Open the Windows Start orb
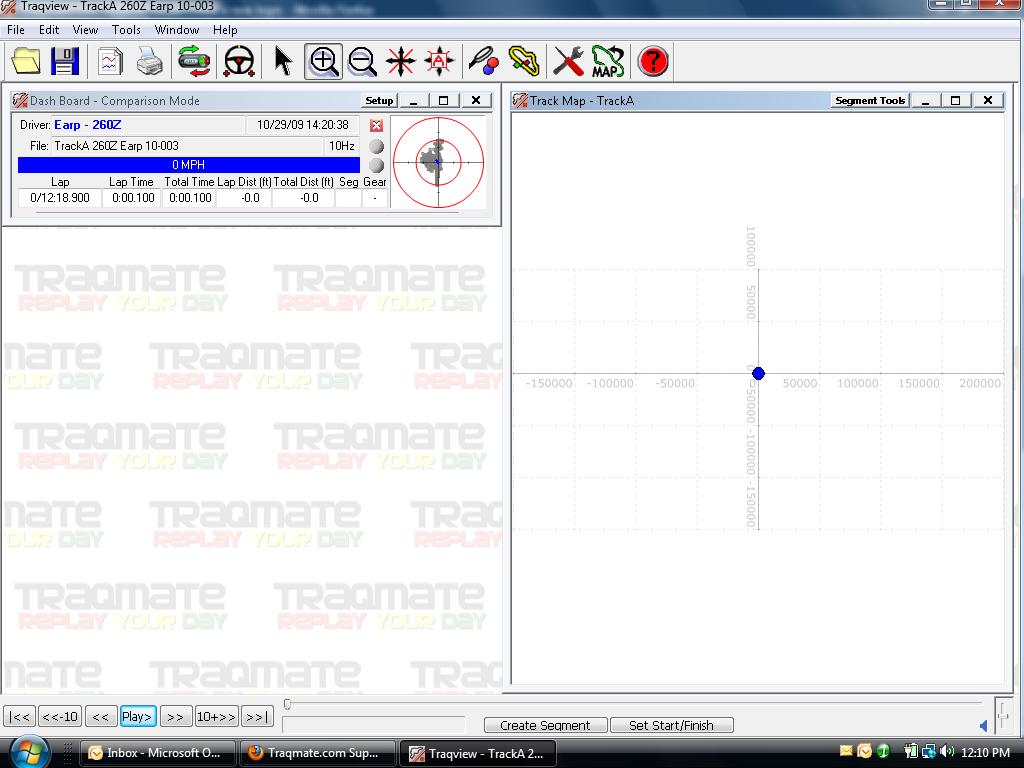1024x768 pixels. (27, 751)
